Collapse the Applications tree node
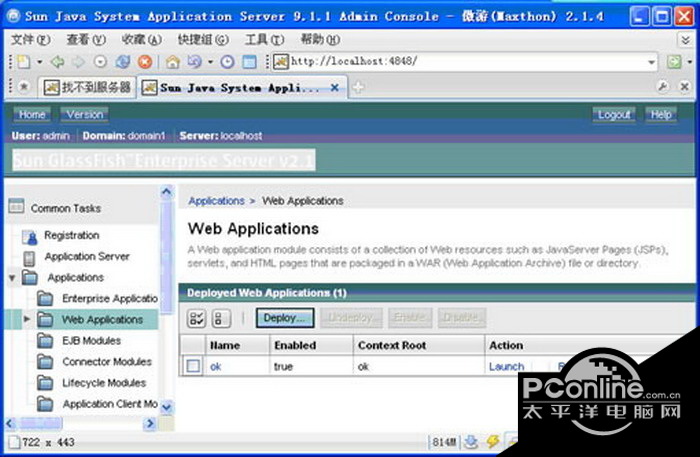The image size is (700, 457). pos(12,278)
